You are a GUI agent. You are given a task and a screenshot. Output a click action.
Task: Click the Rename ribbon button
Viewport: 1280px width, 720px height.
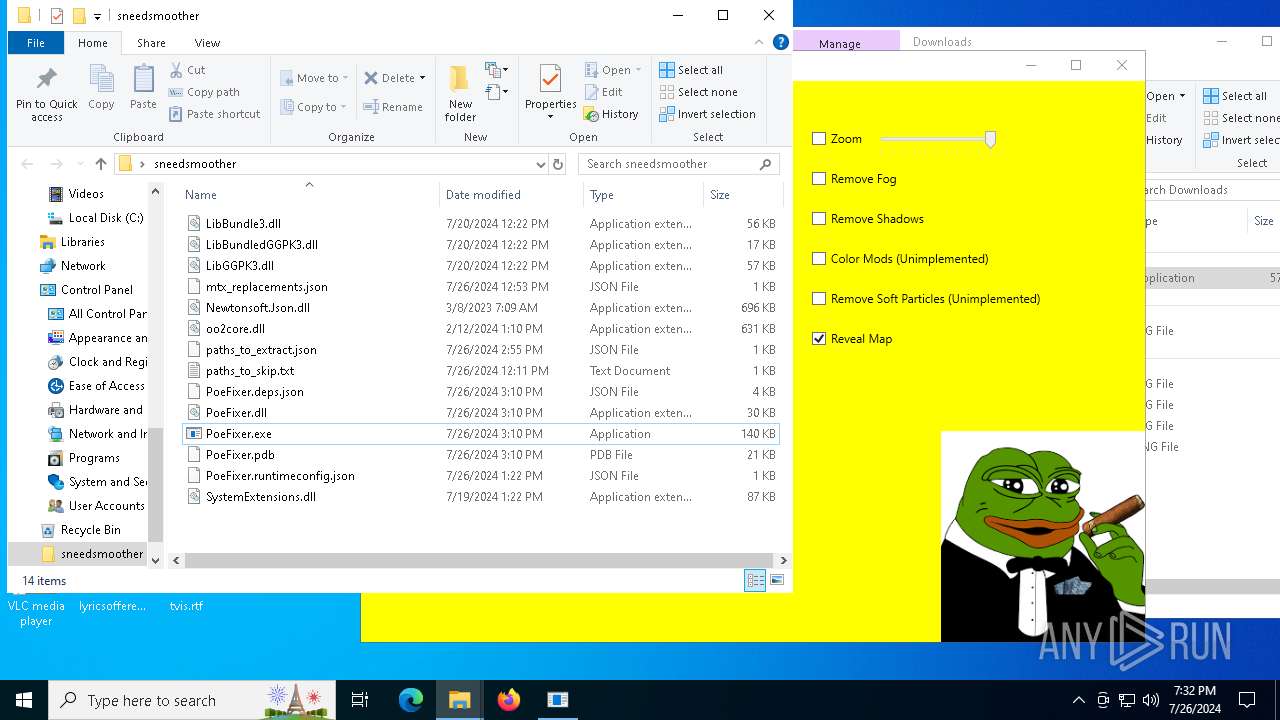coord(393,107)
